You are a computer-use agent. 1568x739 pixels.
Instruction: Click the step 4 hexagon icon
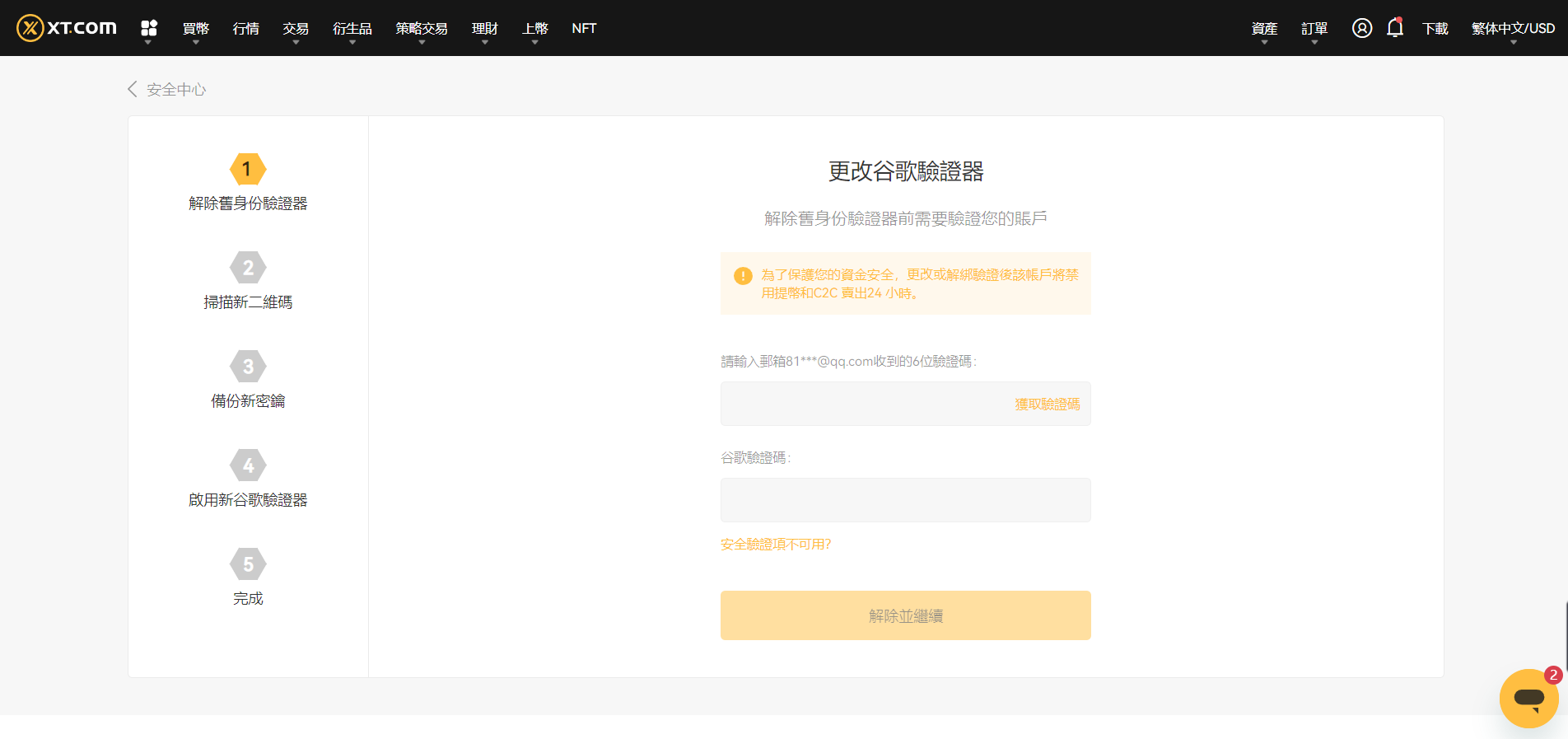[x=248, y=465]
